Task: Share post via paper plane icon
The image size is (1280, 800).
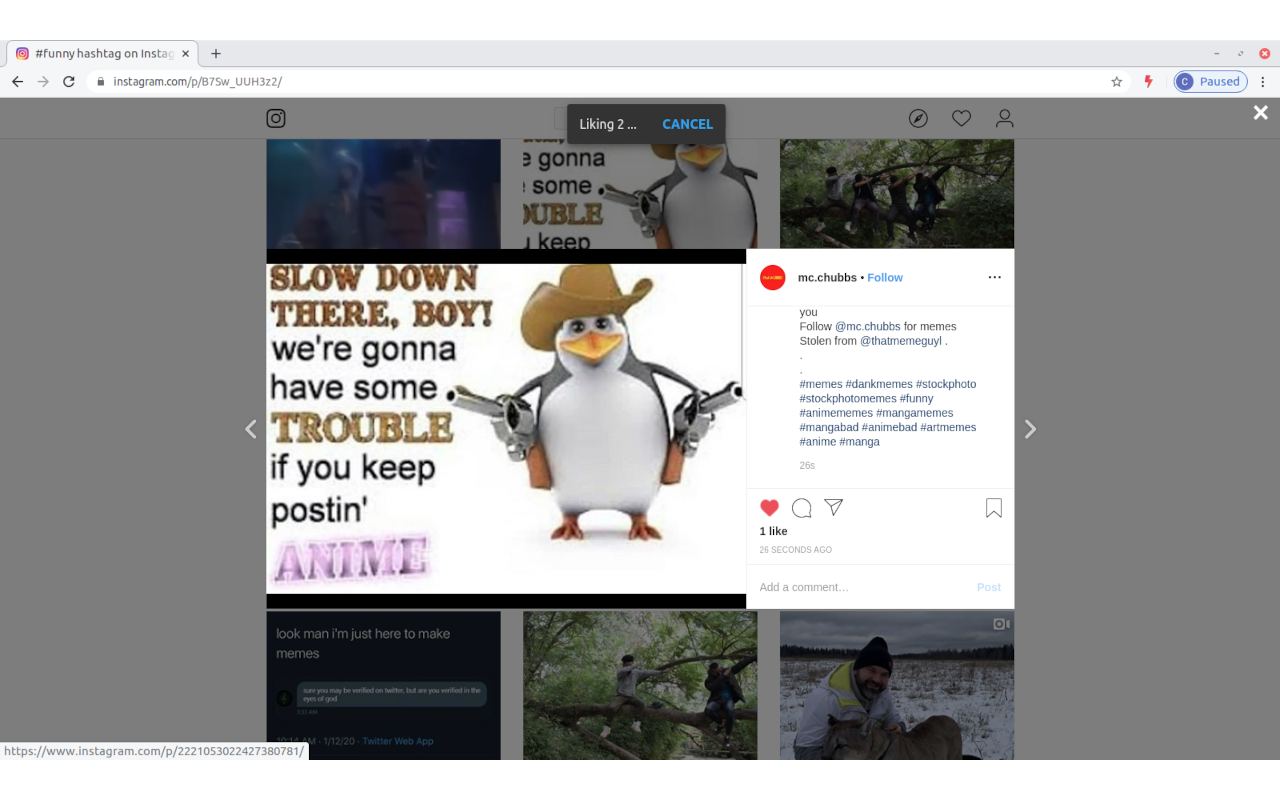Action: coord(833,507)
